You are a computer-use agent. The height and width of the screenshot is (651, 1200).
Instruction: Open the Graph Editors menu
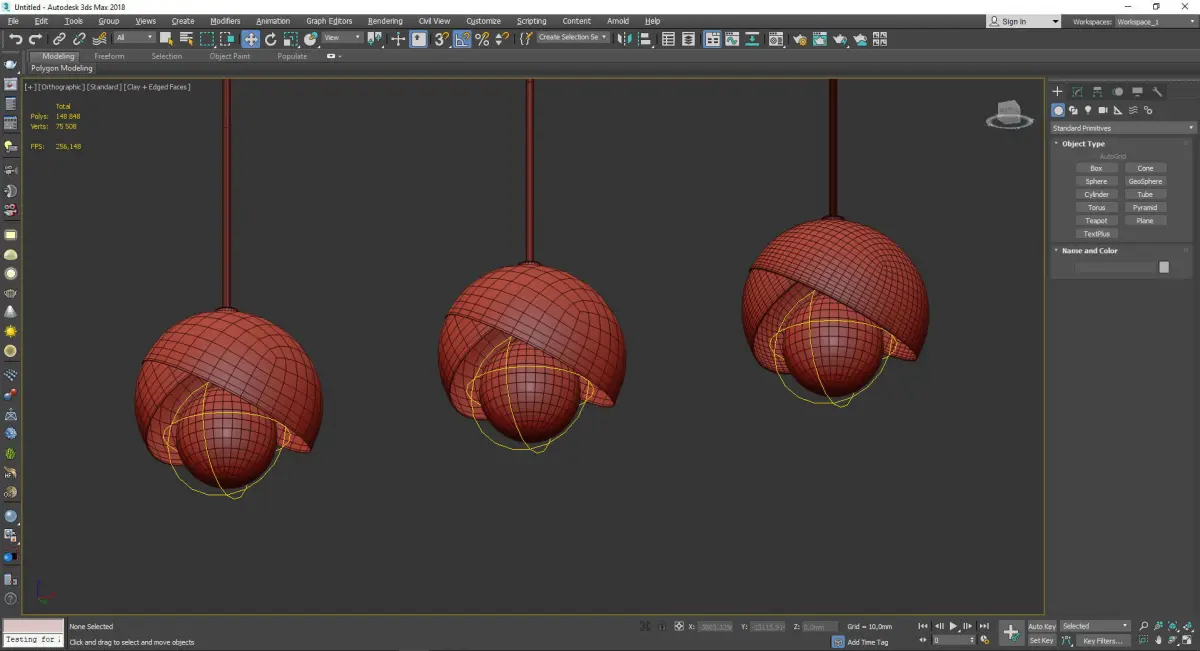329,21
